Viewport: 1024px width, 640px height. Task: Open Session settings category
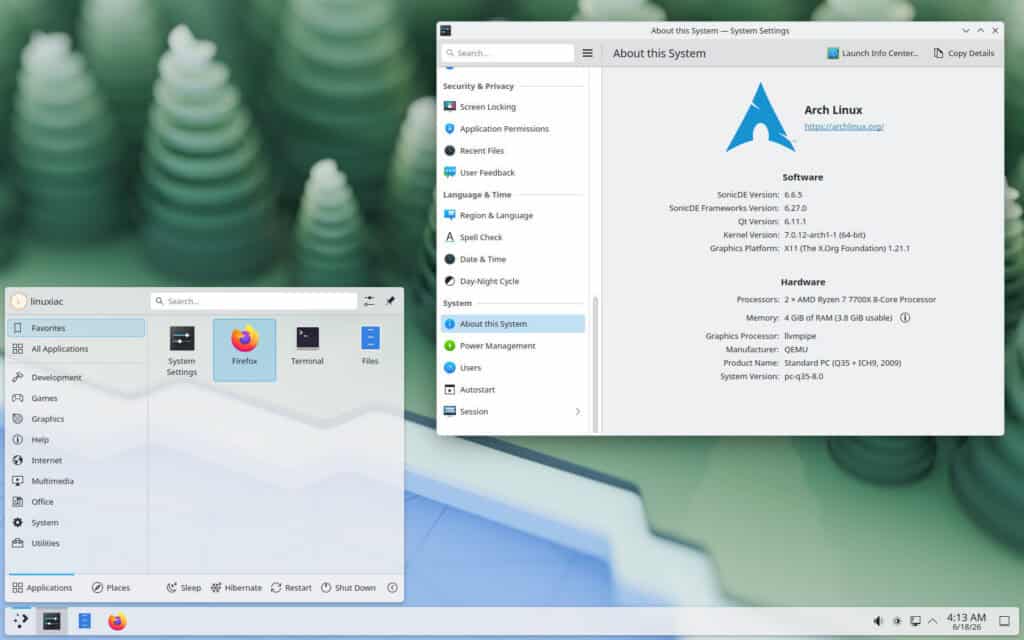tap(513, 411)
